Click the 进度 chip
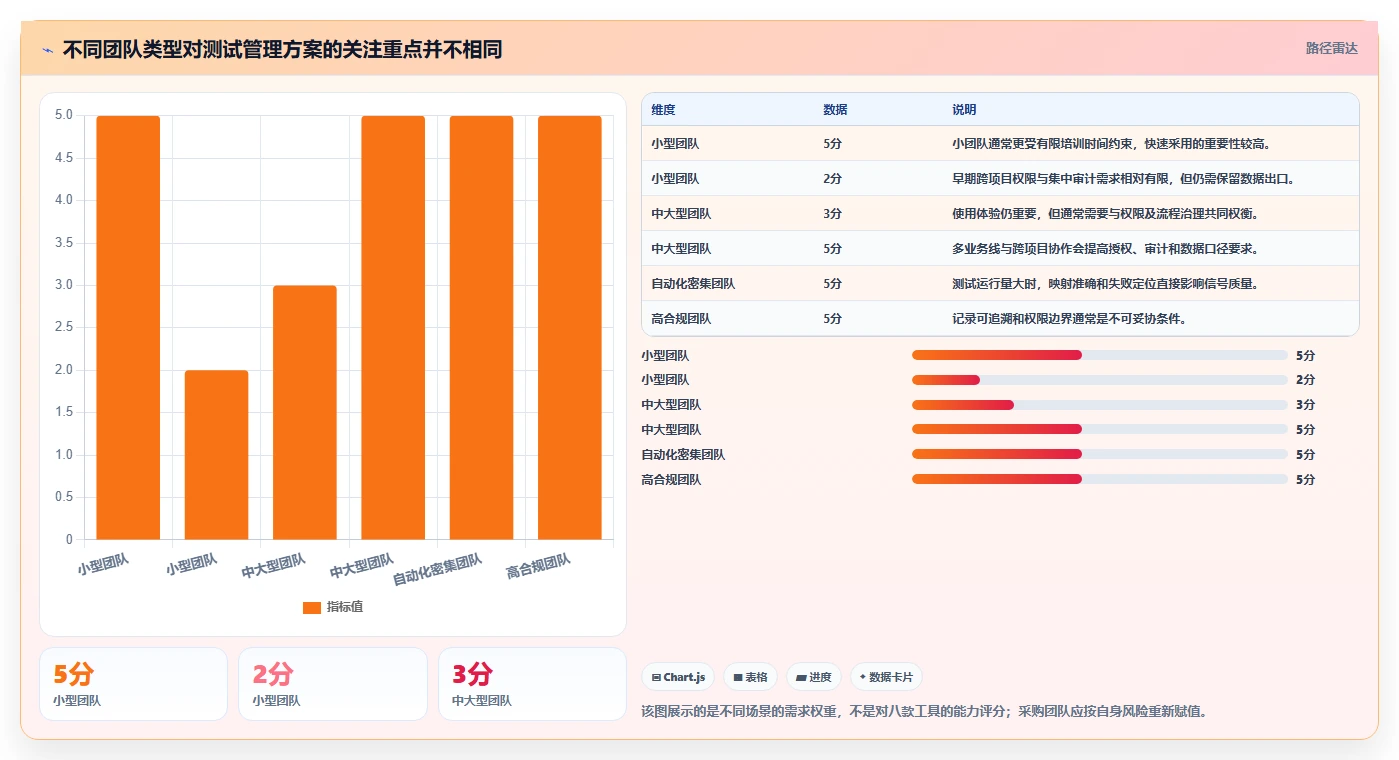 click(x=814, y=677)
